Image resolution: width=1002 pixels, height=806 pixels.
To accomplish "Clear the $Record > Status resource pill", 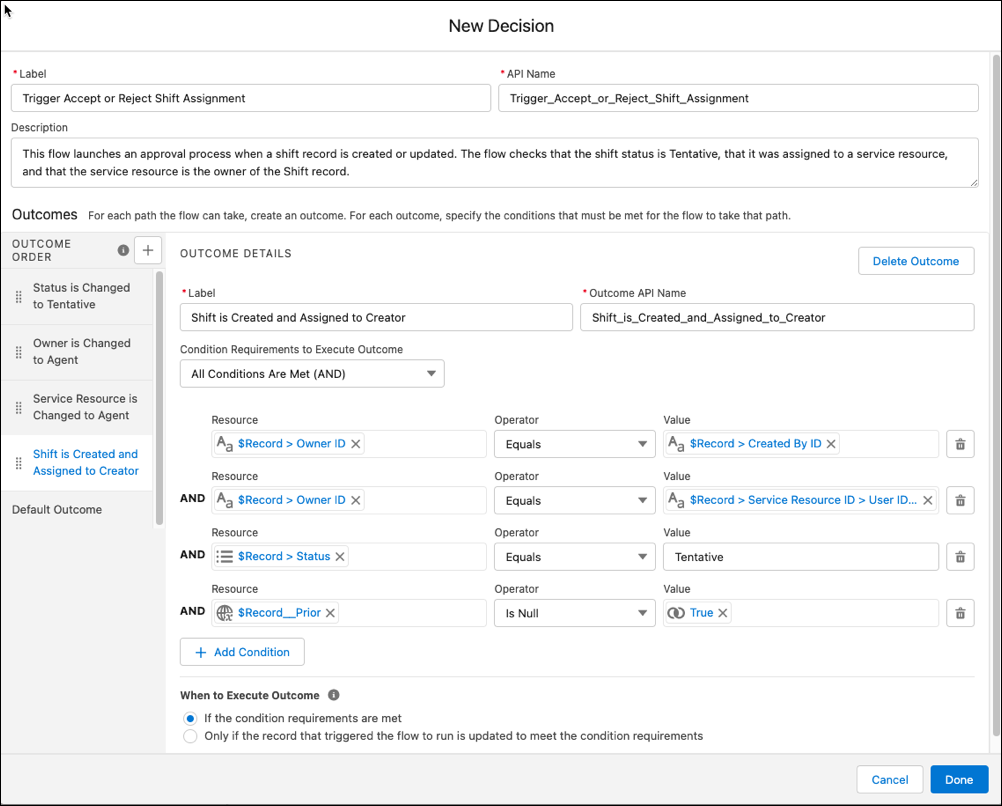I will (340, 557).
